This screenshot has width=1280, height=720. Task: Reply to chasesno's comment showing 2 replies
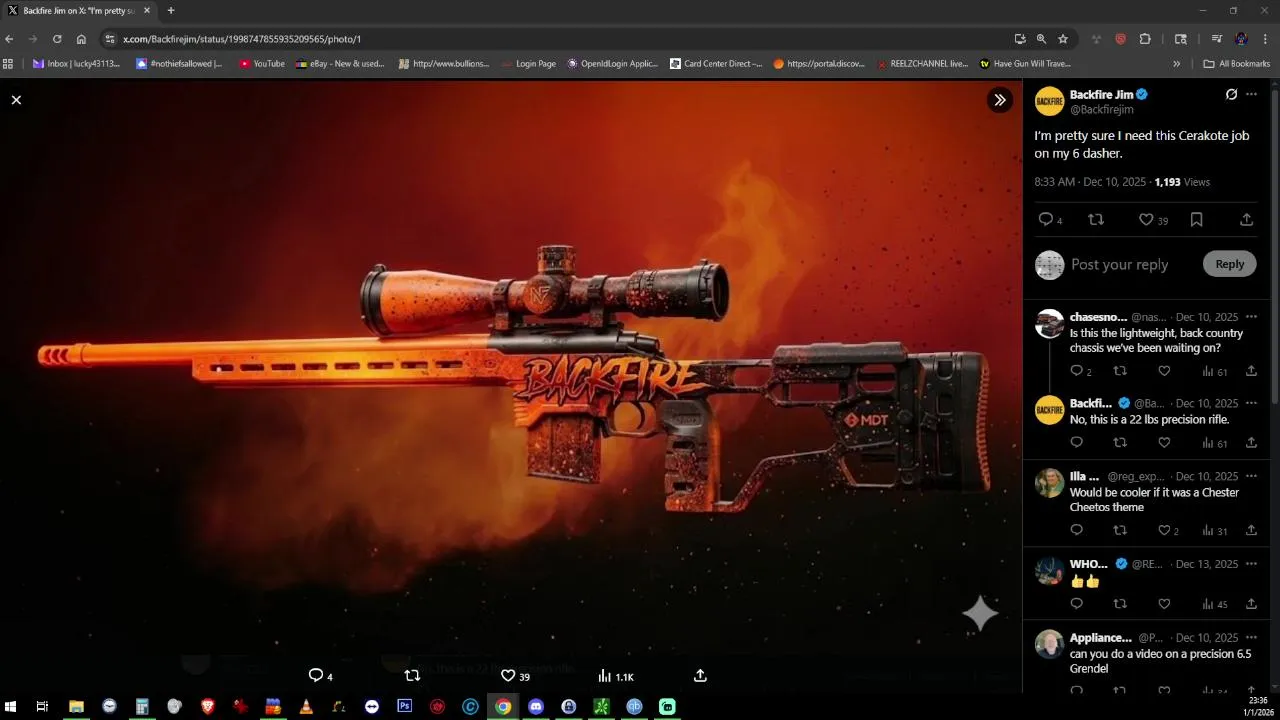[1076, 371]
